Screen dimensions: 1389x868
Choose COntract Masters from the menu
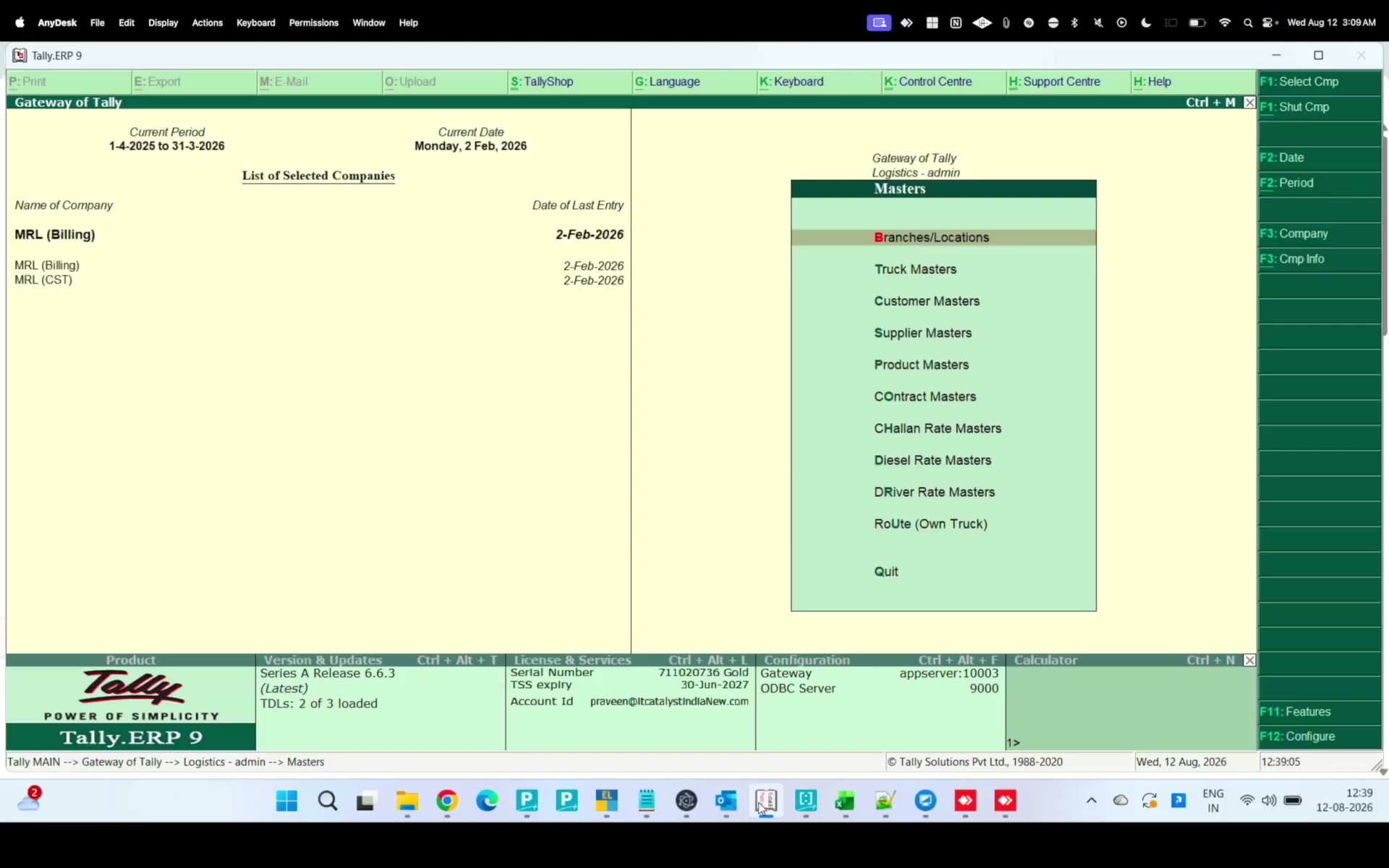pyautogui.click(x=925, y=396)
